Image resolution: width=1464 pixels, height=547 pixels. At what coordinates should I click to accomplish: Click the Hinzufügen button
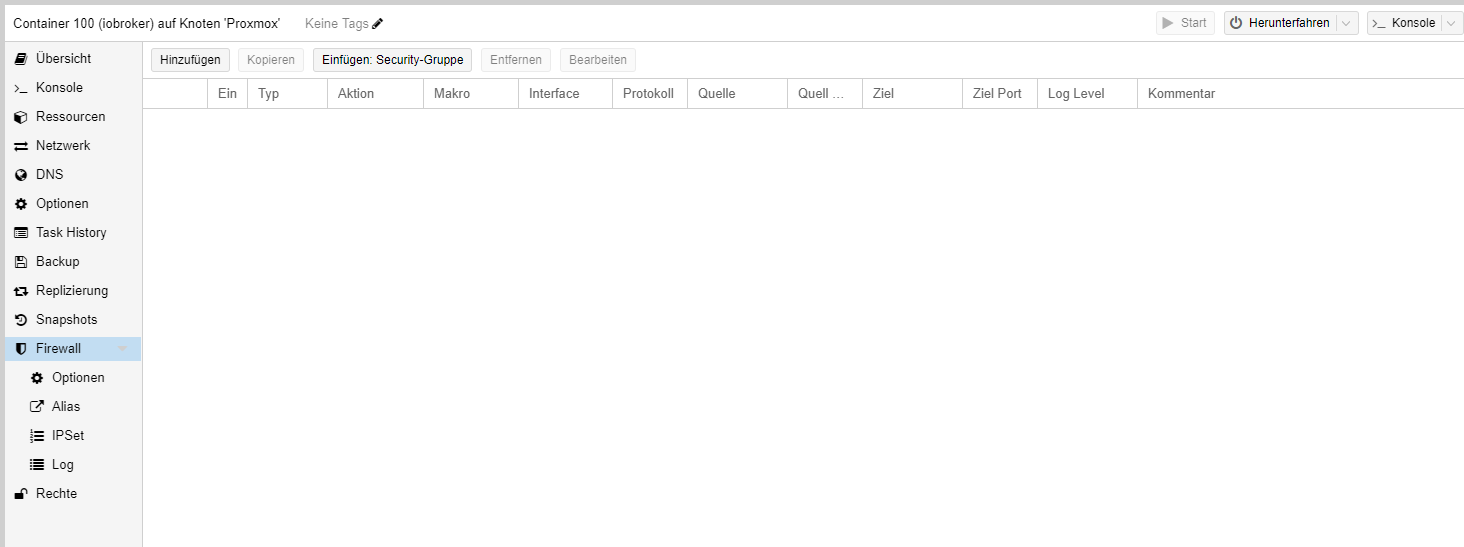point(190,60)
